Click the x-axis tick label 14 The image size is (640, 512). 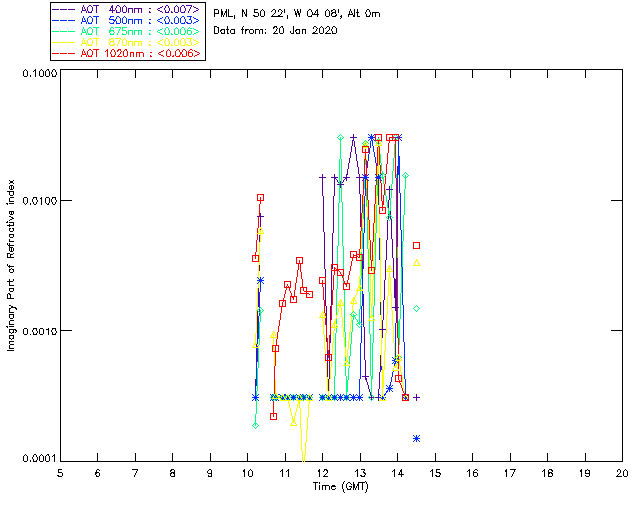(x=398, y=473)
